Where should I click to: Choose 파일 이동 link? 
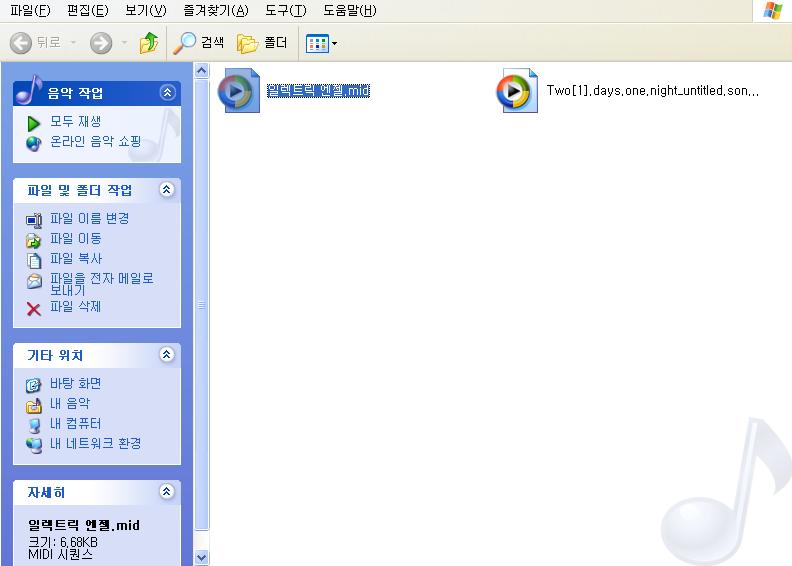75,238
